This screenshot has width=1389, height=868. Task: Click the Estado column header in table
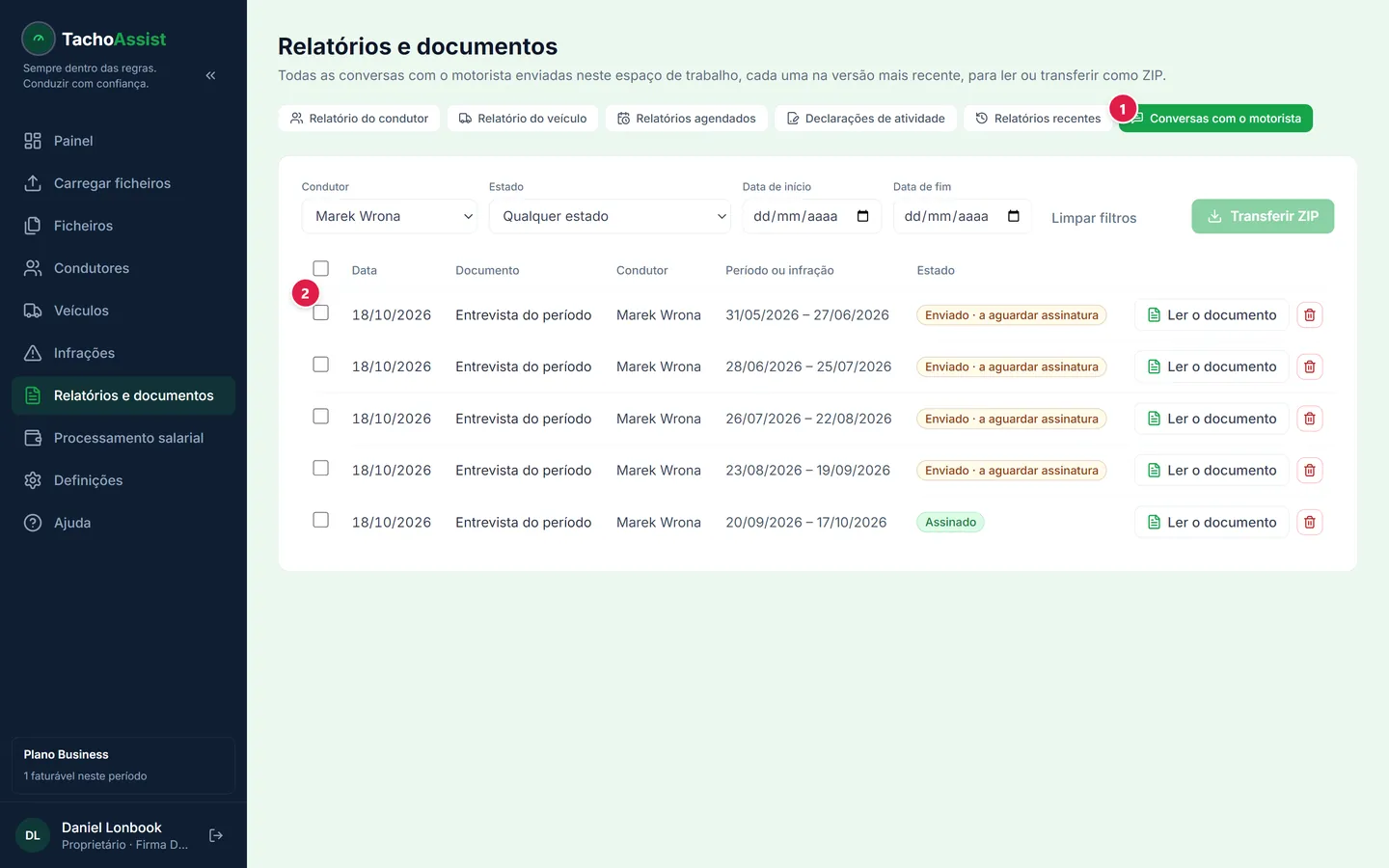pyautogui.click(x=936, y=270)
